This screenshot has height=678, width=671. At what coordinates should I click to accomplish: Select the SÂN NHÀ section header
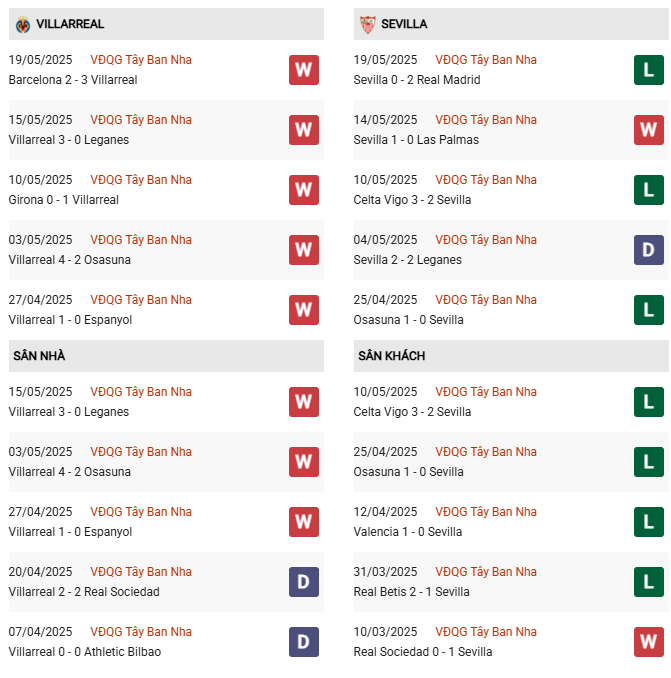tap(40, 356)
